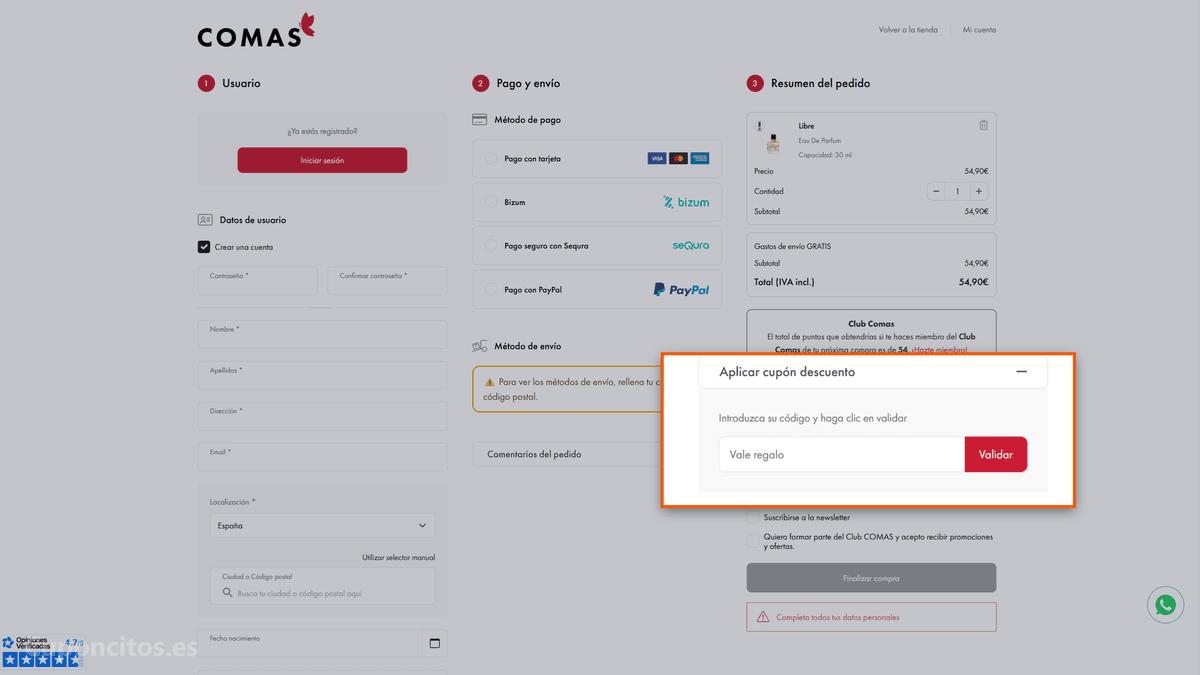Screen dimensions: 1200x675
Task: Click the Validar coupon button
Action: (996, 455)
